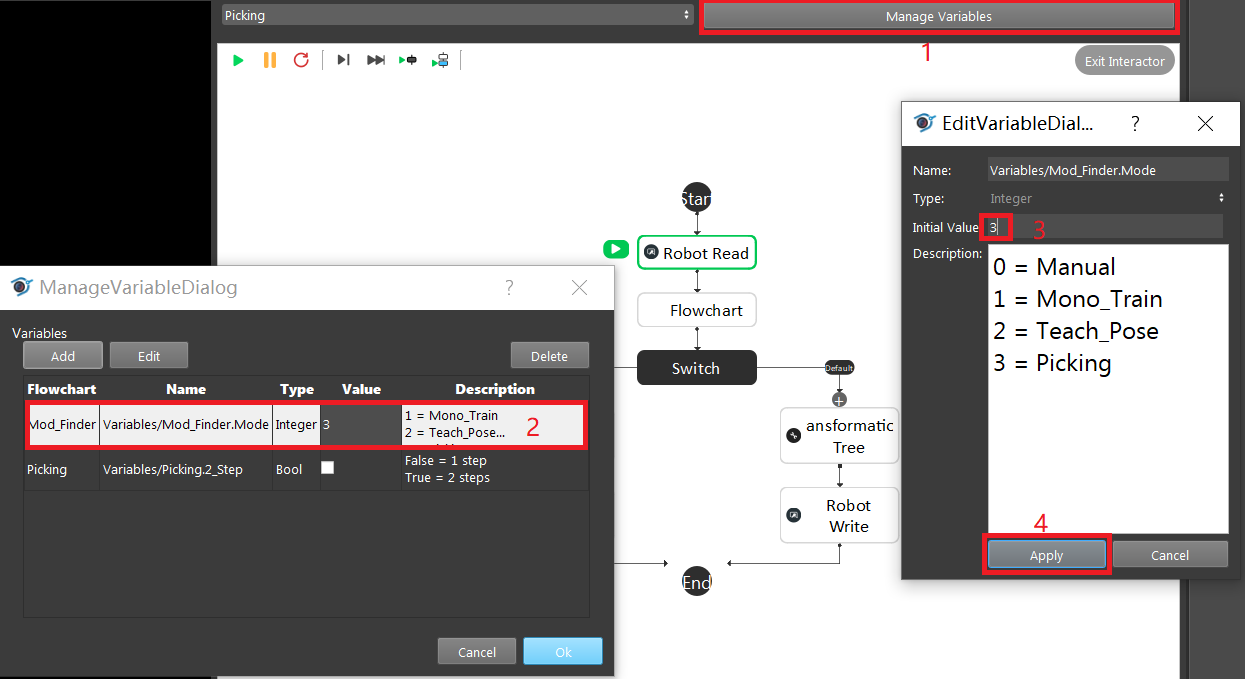Image resolution: width=1247 pixels, height=681 pixels.
Task: Click the run-from-blue-node flowchart icon
Action: coord(440,60)
